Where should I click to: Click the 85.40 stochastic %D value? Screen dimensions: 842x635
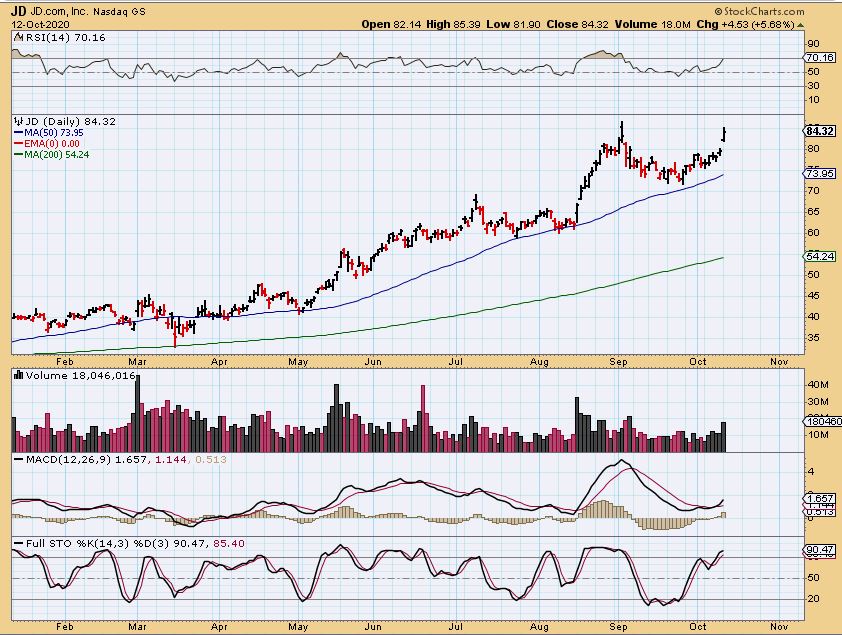(229, 544)
